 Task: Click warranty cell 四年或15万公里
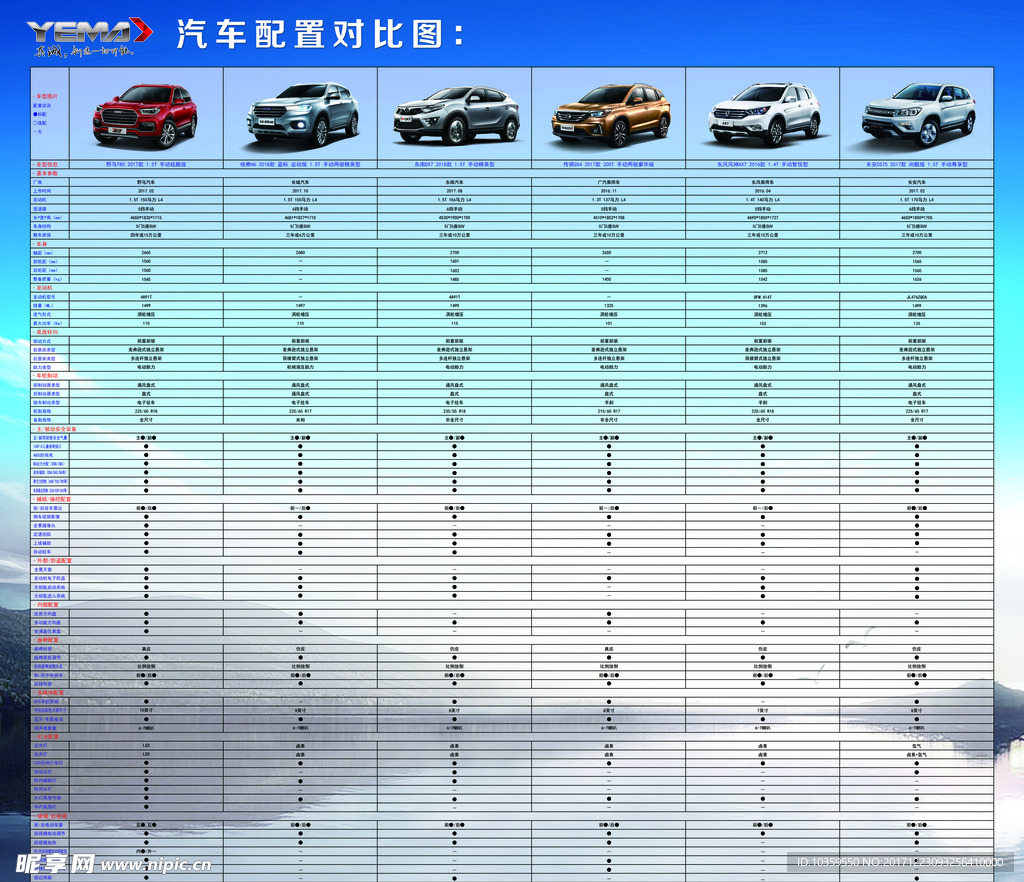(146, 235)
